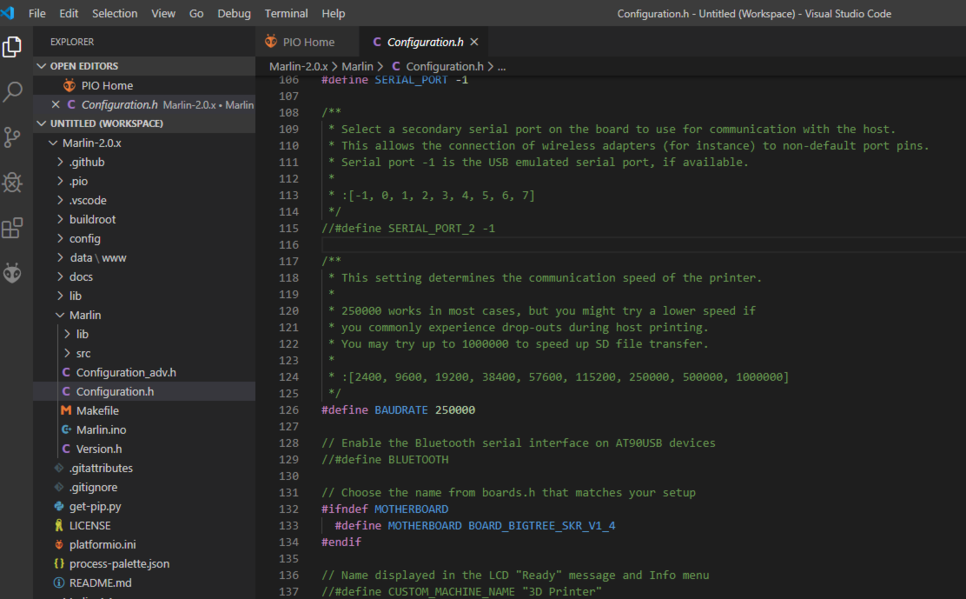Click the Marlin.ino file icon
This screenshot has height=599, width=966.
(x=66, y=430)
